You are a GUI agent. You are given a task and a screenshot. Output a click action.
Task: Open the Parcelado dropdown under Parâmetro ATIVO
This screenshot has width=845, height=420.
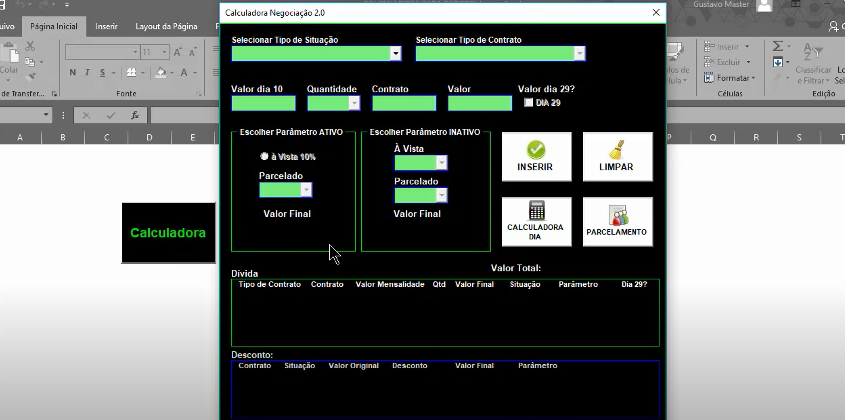(306, 189)
